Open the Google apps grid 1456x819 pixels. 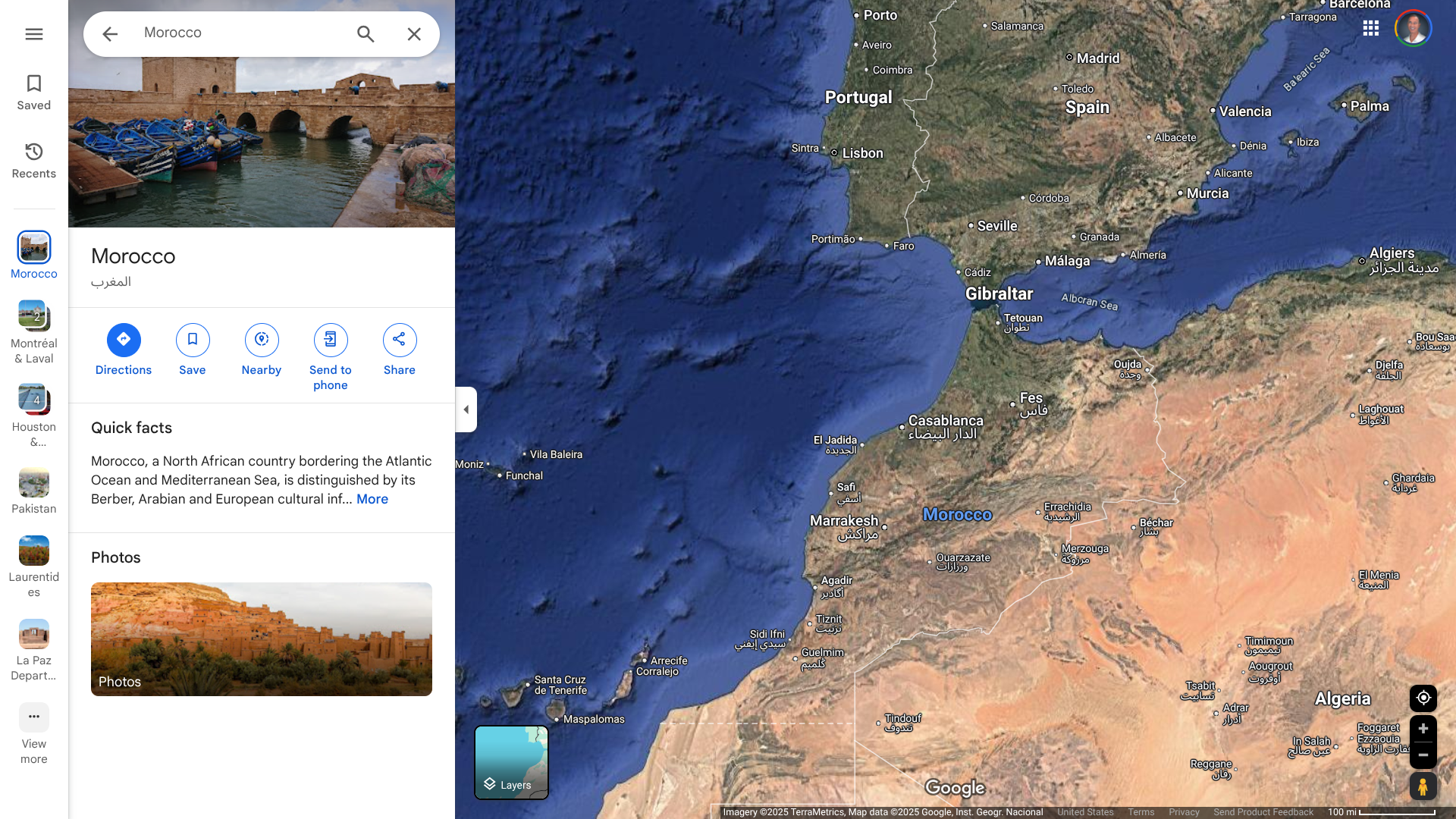[x=1370, y=29]
